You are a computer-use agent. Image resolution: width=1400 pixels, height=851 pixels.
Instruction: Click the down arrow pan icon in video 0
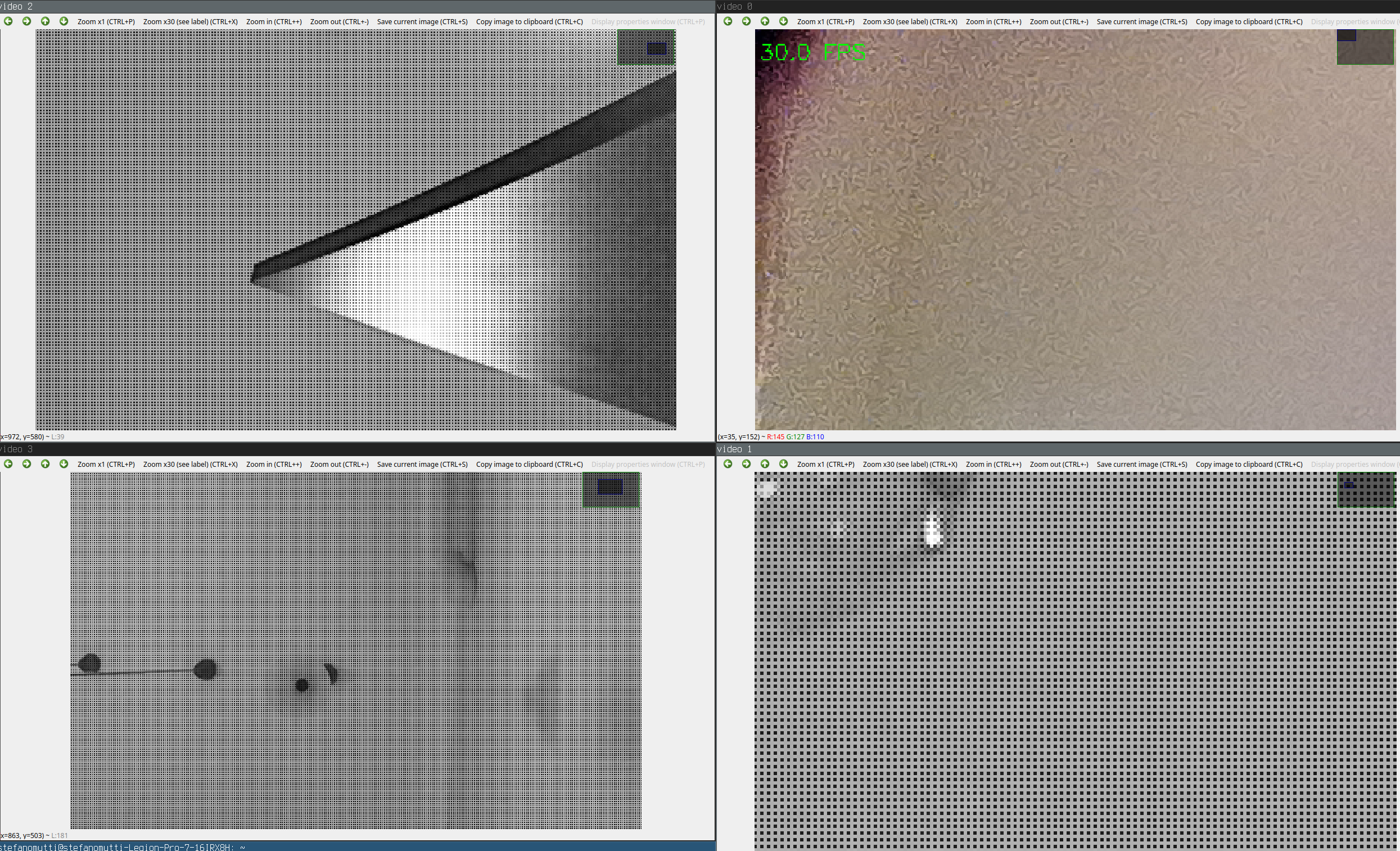pyautogui.click(x=784, y=21)
